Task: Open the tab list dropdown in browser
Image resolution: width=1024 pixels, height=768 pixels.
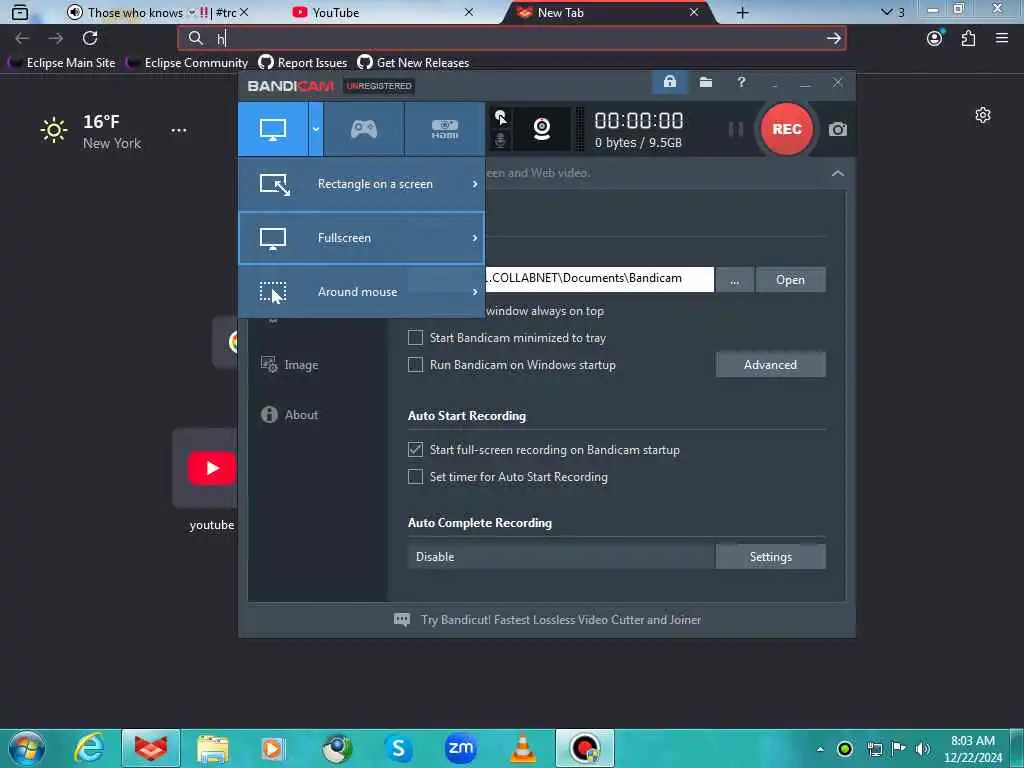Action: coord(892,12)
